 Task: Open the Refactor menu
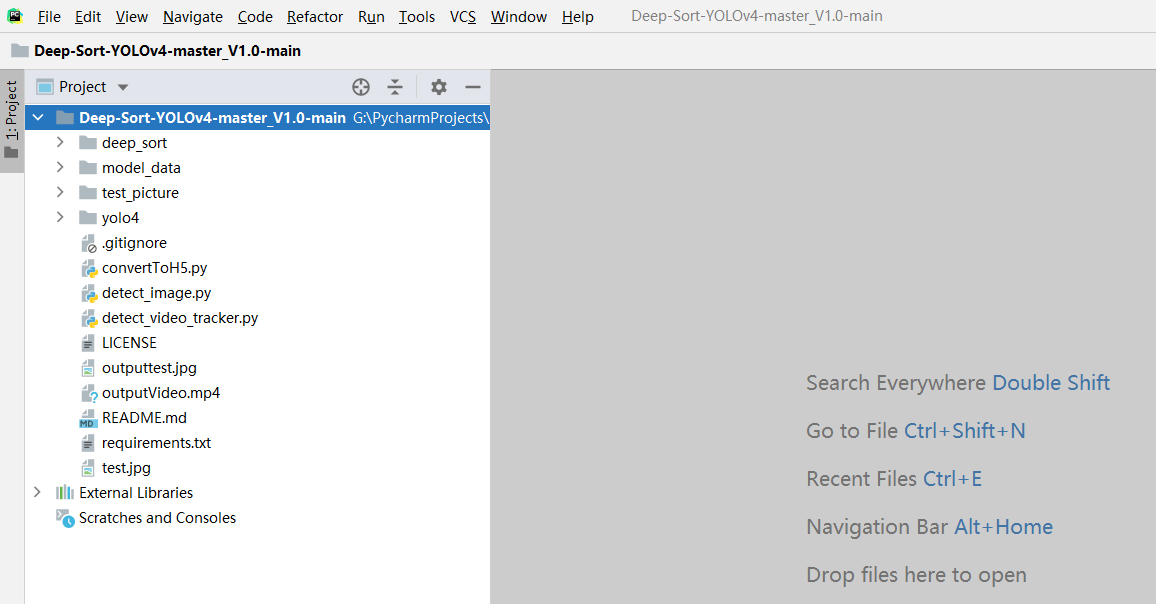pos(315,16)
